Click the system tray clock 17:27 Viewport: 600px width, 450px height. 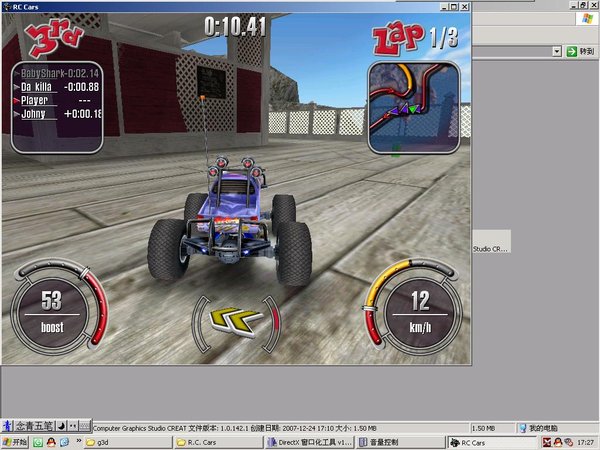(583, 442)
